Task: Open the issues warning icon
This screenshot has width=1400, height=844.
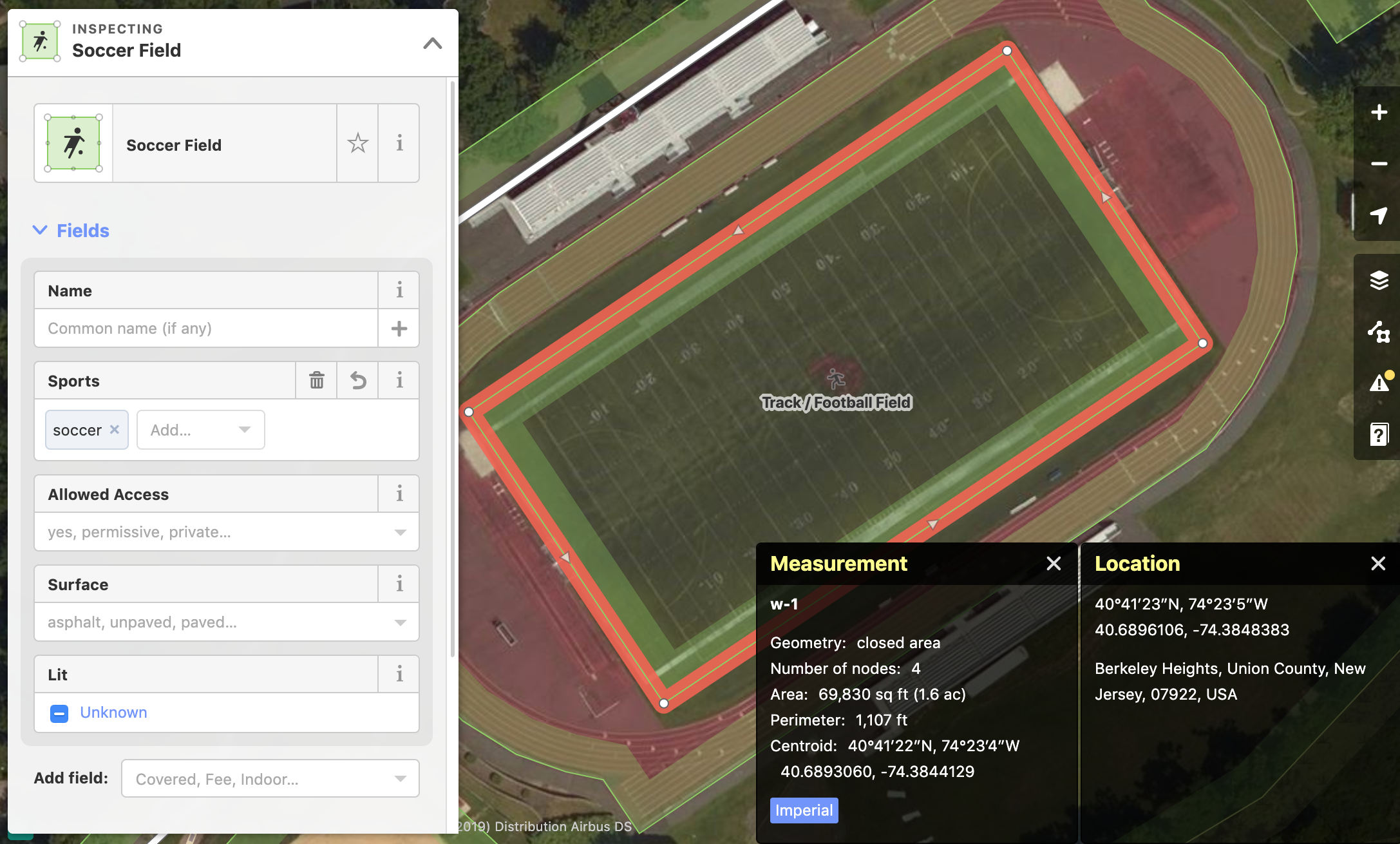Action: click(1379, 383)
